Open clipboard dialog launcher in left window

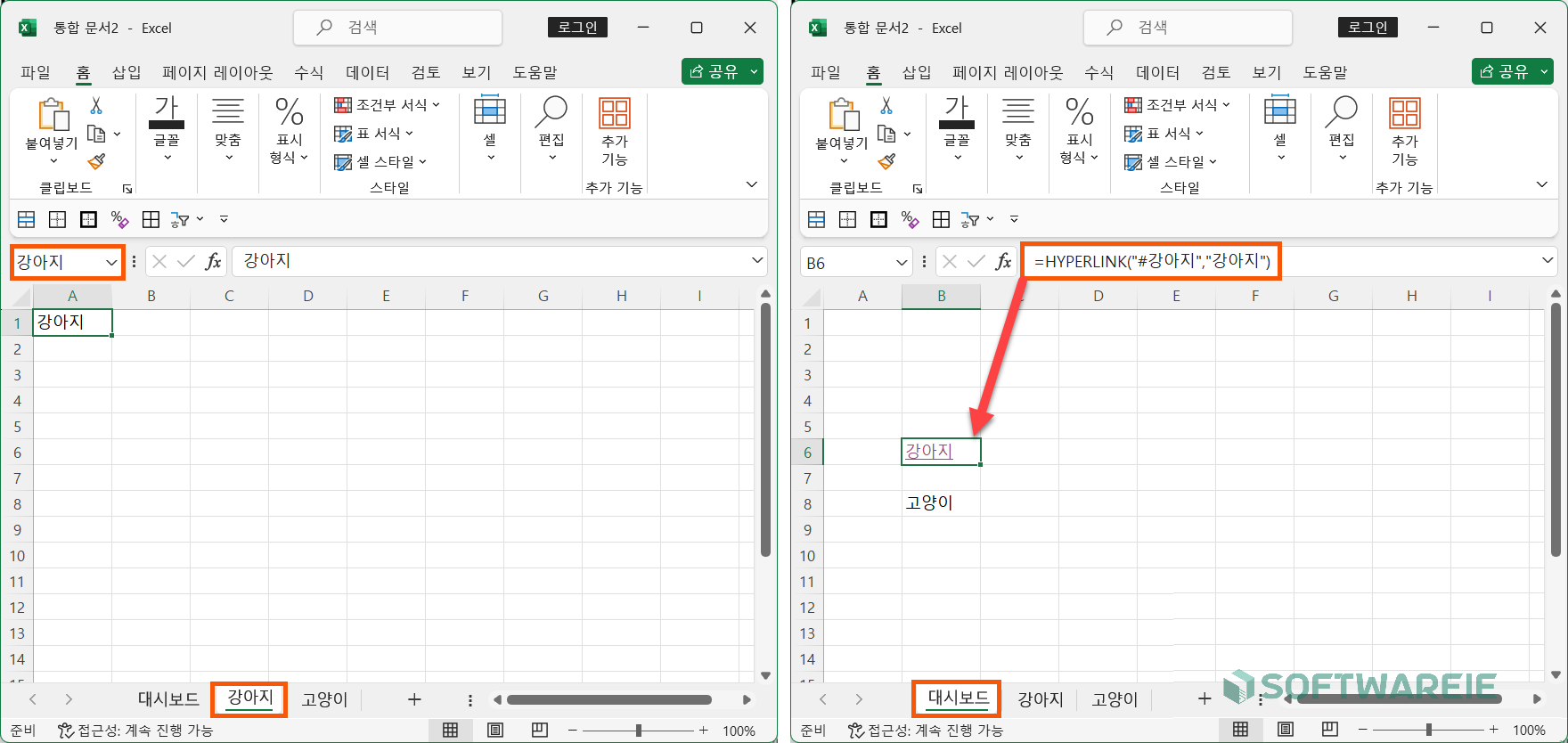(x=127, y=189)
